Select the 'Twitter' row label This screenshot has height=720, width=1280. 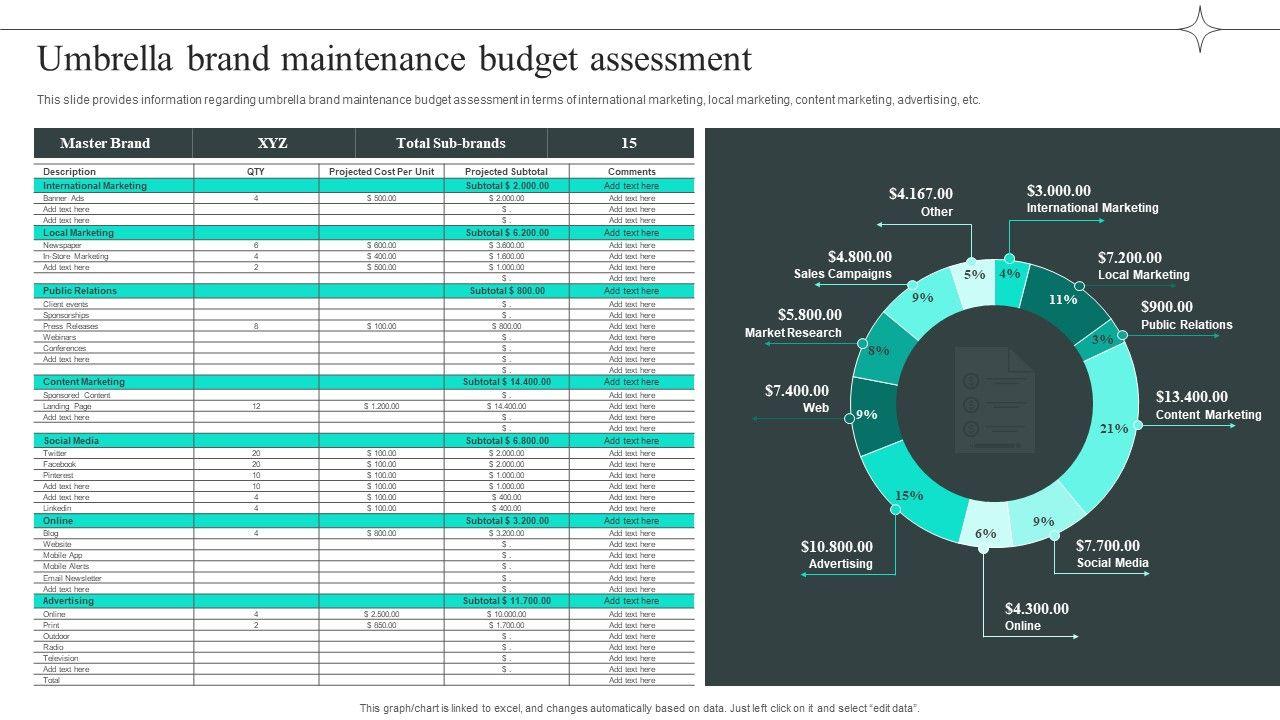tap(55, 453)
